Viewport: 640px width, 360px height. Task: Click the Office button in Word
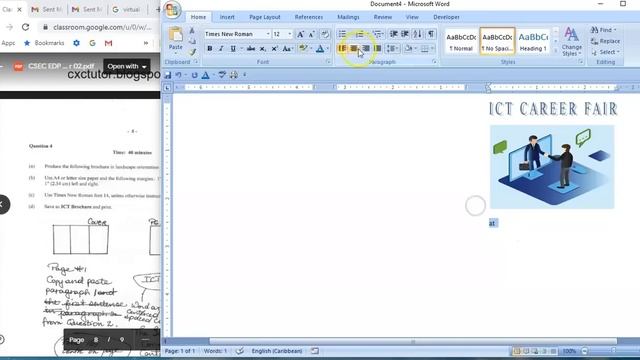pos(172,10)
